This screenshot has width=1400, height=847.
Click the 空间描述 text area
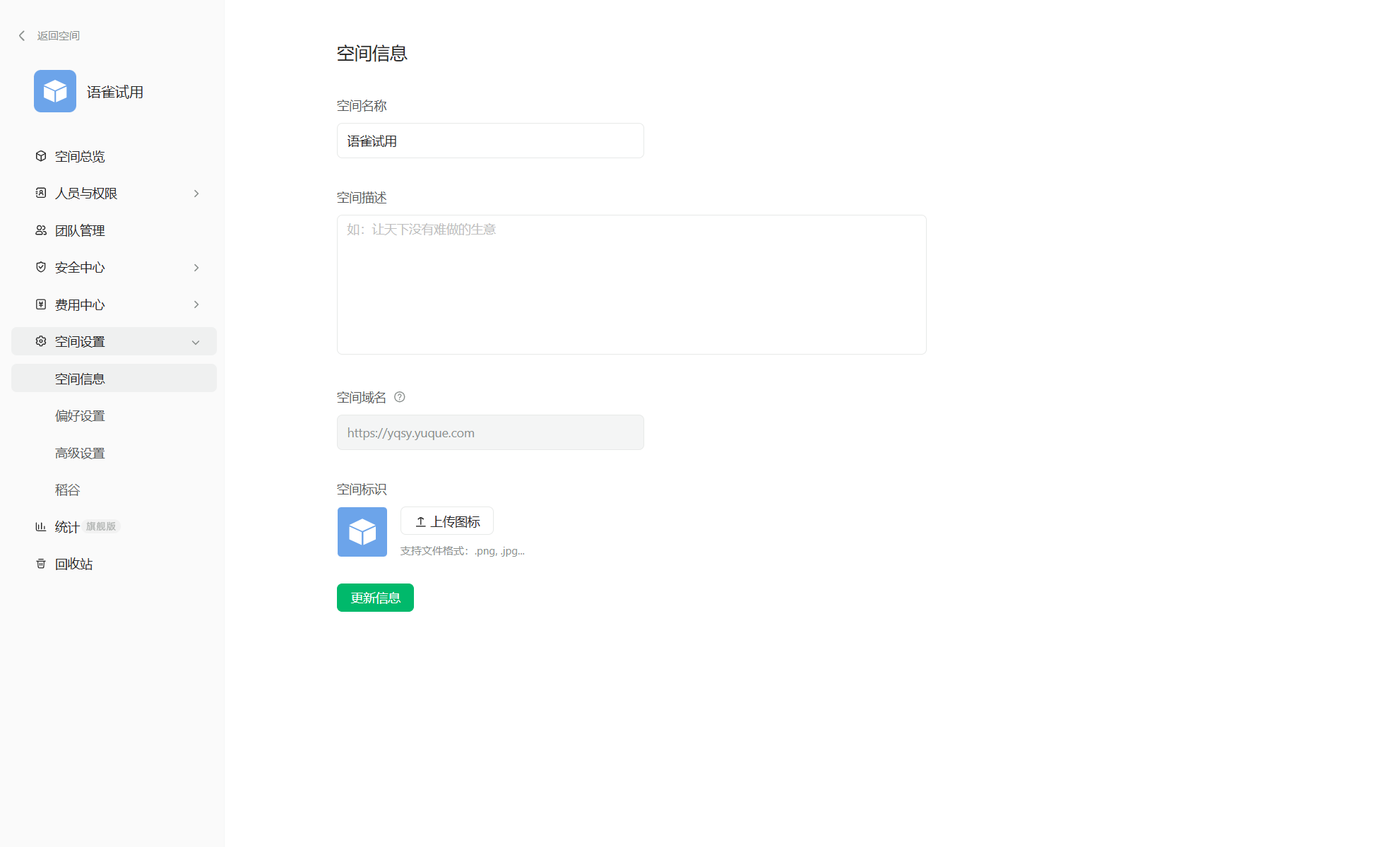click(631, 285)
